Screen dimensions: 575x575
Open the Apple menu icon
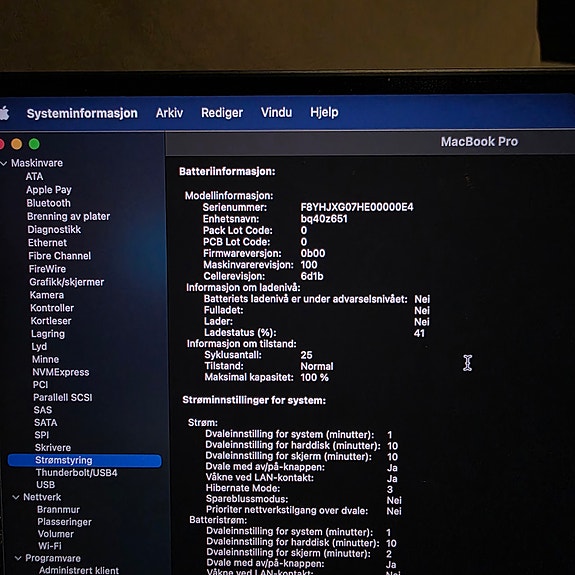[x=4, y=113]
